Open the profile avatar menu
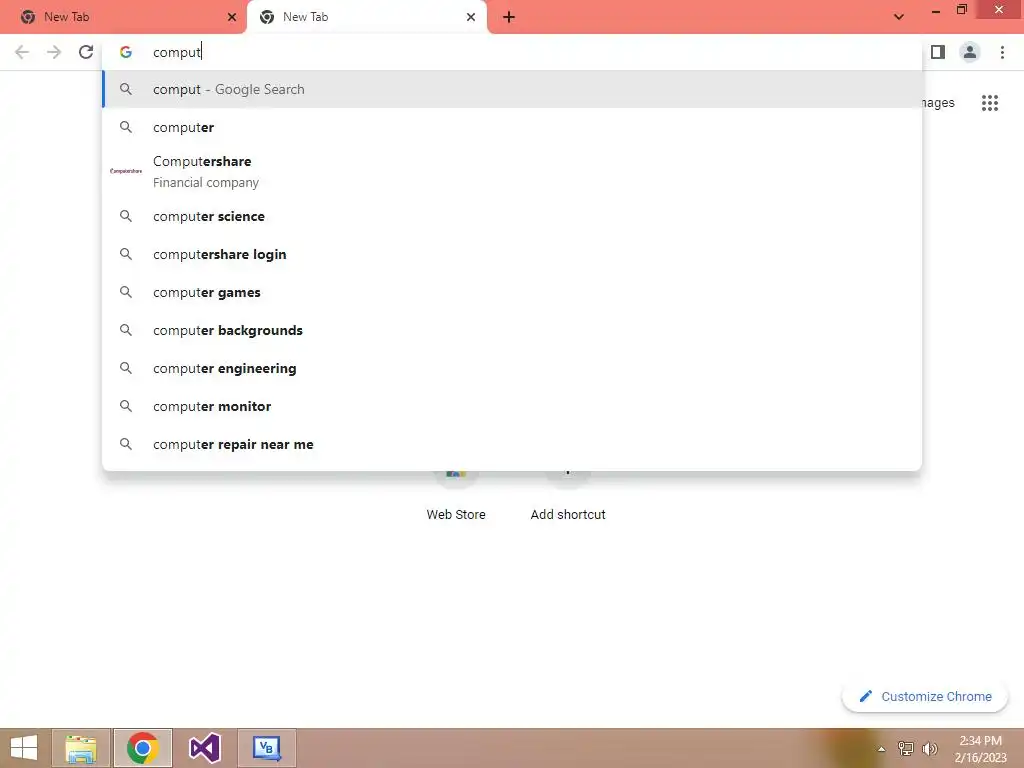This screenshot has height=768, width=1024. [x=970, y=52]
